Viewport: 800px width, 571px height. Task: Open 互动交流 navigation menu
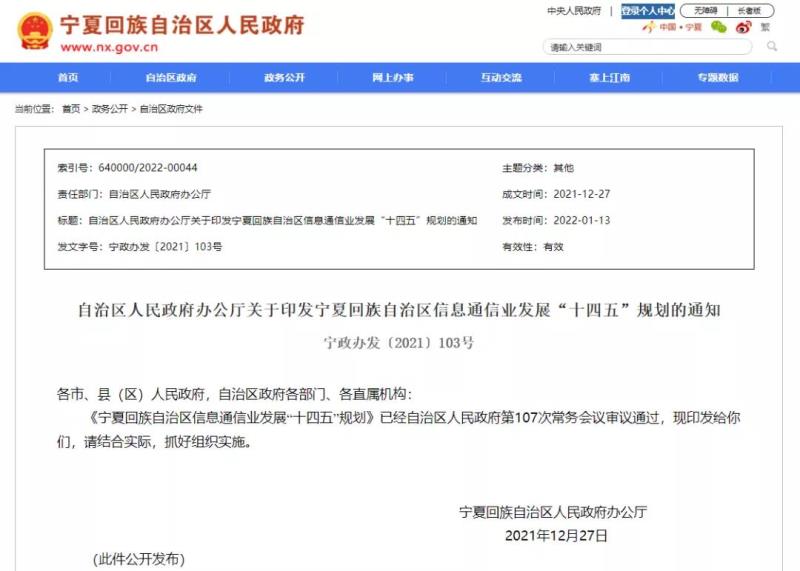(x=500, y=78)
